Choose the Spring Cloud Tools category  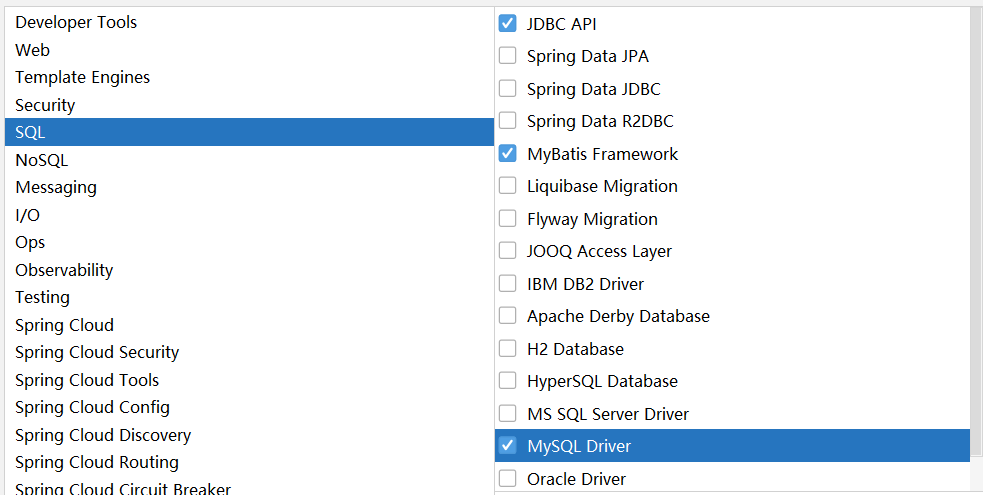250,380
